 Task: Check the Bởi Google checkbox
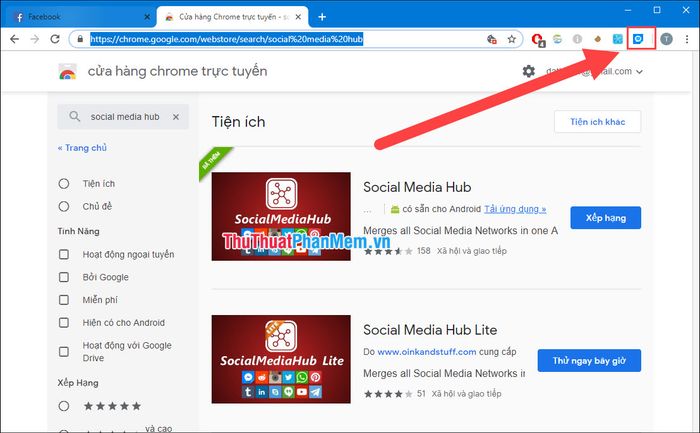[64, 277]
